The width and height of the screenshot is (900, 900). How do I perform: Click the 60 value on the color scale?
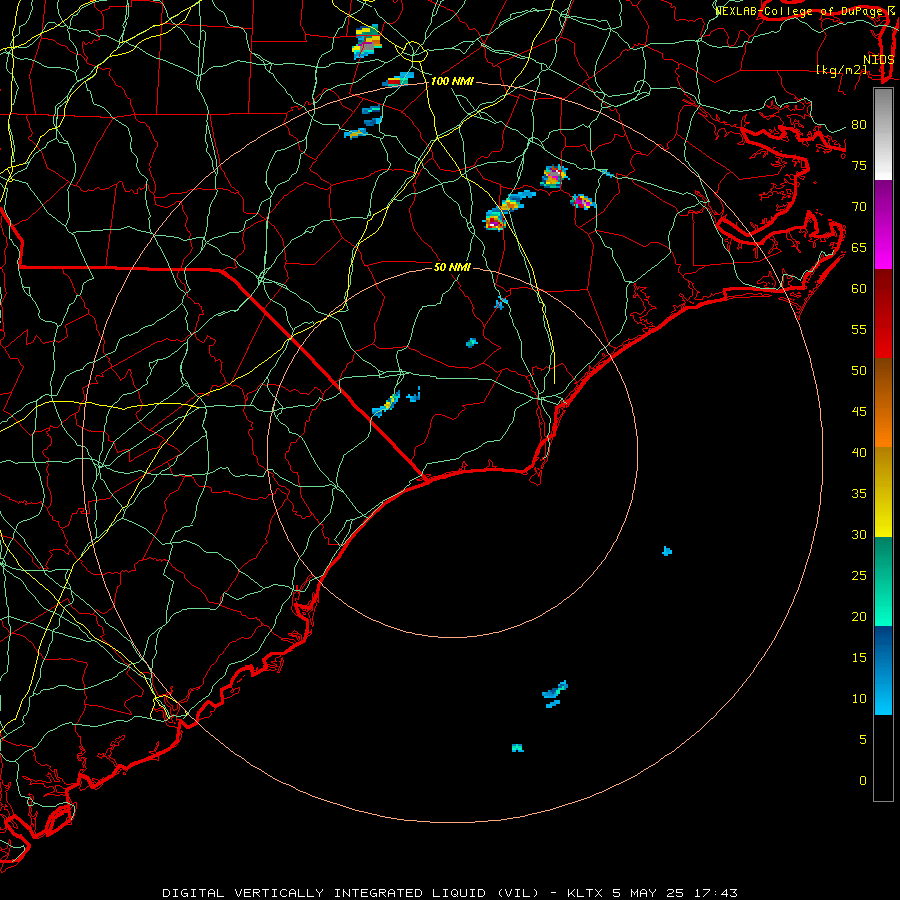tap(859, 289)
